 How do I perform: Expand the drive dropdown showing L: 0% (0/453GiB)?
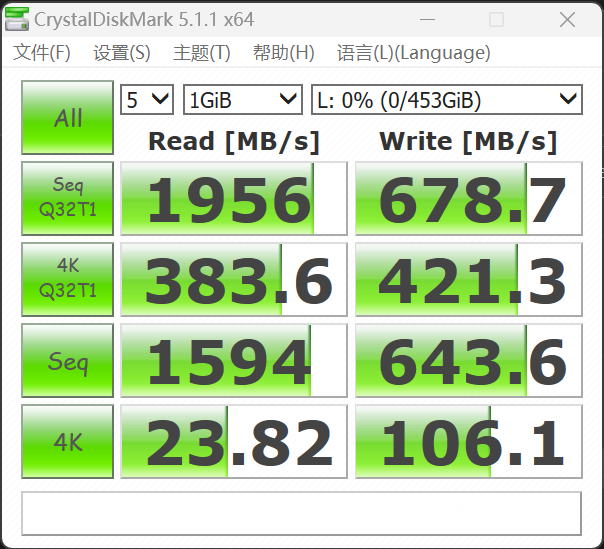(447, 100)
